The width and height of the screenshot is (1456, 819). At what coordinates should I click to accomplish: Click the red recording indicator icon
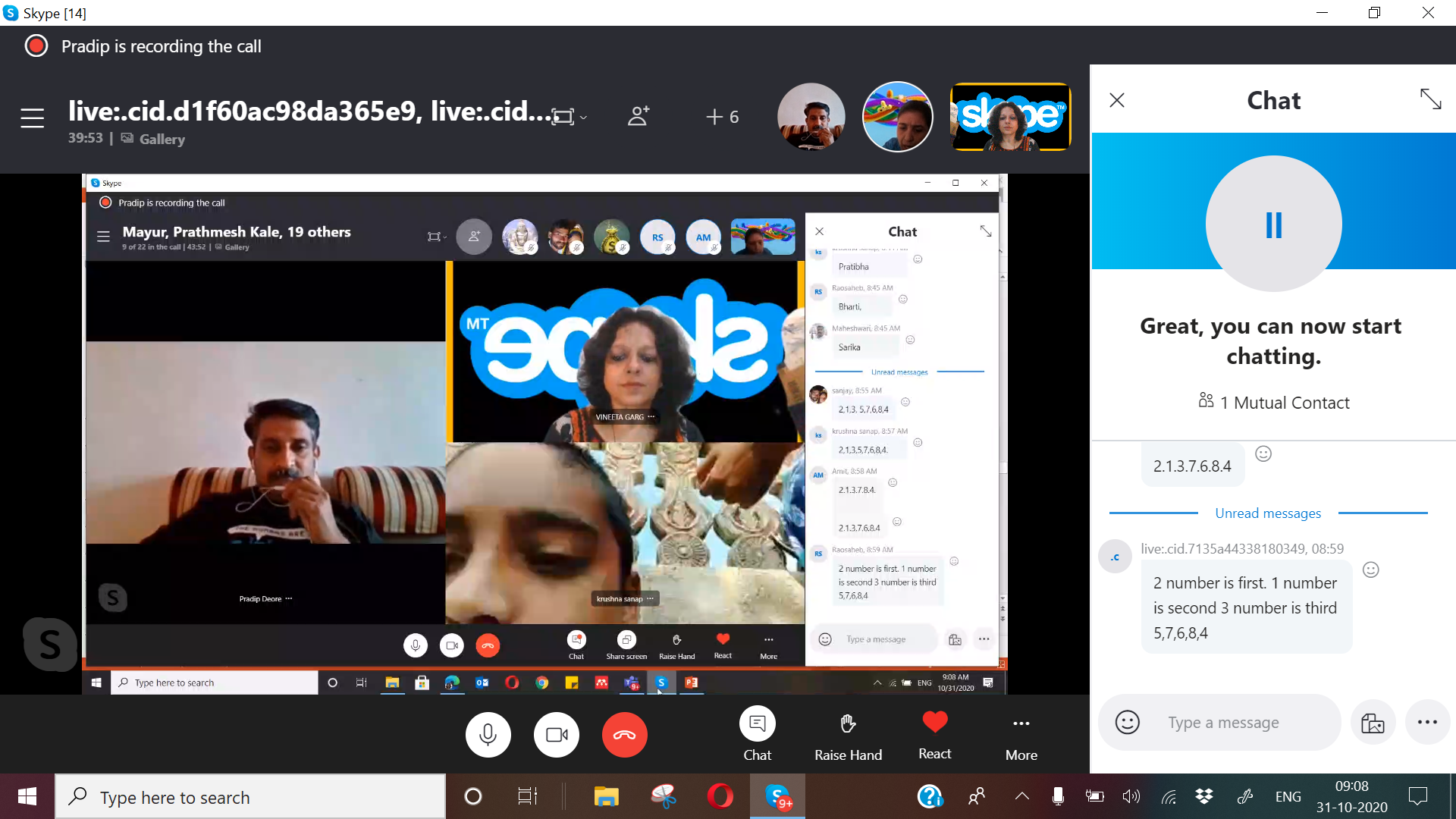[x=36, y=46]
